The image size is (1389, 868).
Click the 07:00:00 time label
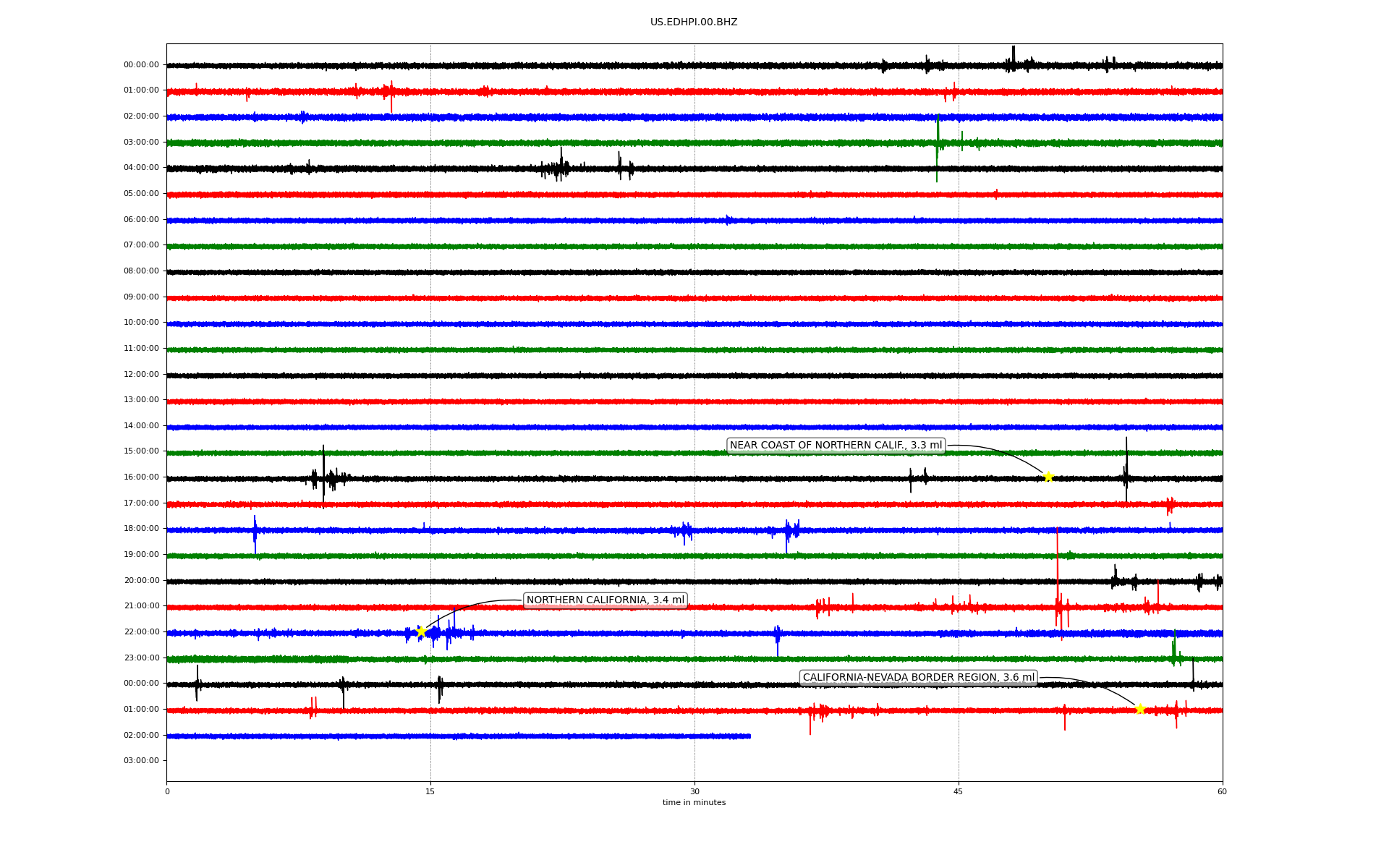141,245
